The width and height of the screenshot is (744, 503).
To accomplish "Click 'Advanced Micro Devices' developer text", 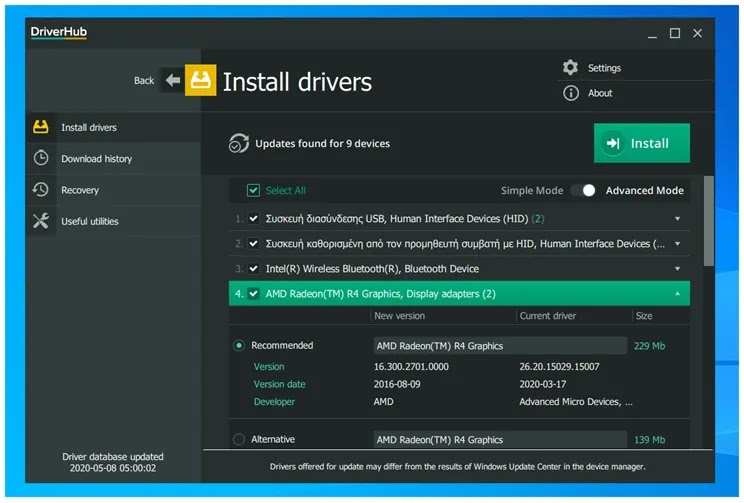I will point(576,401).
